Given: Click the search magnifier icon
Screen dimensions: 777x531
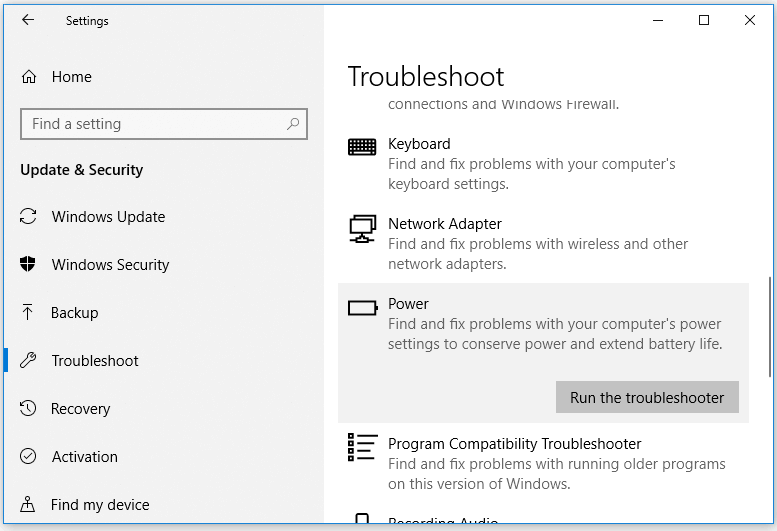Looking at the screenshot, I should (x=293, y=124).
